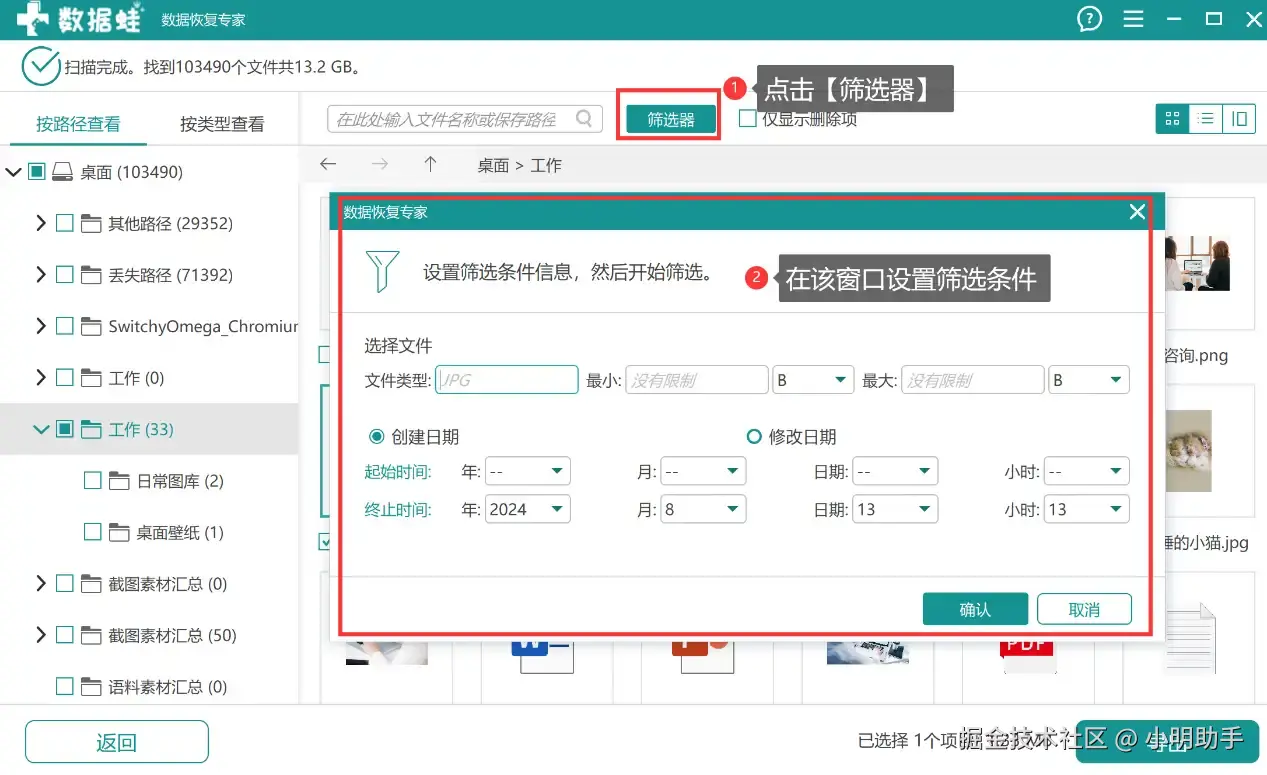The height and width of the screenshot is (775, 1267).
Task: Go back with the left arrow
Action: click(x=328, y=164)
